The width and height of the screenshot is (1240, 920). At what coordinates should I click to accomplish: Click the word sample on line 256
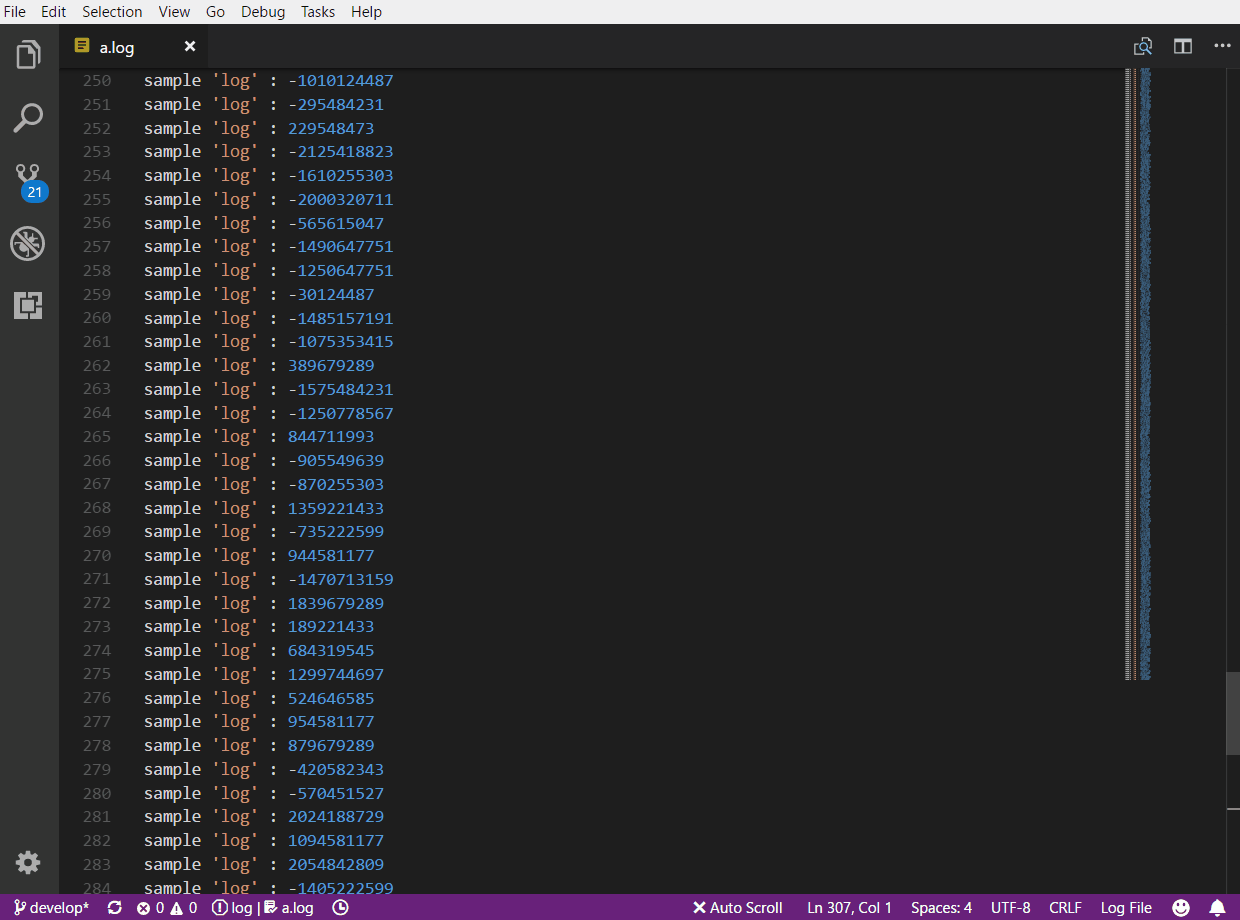(x=172, y=224)
